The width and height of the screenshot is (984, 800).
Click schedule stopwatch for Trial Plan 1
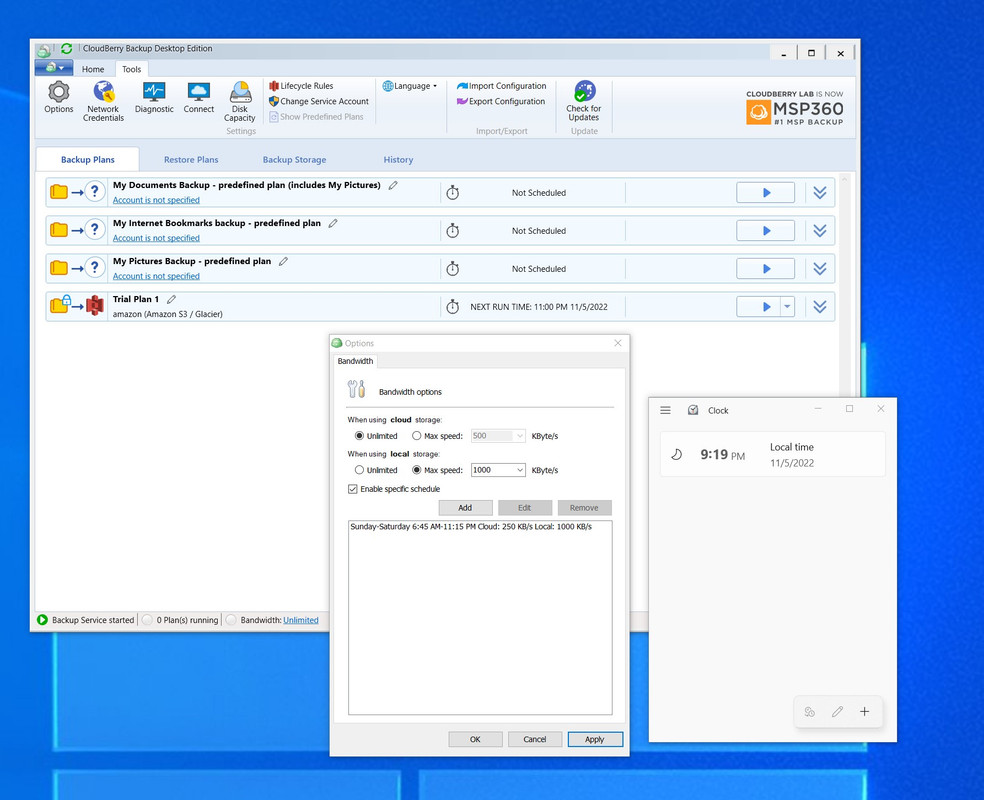[452, 307]
